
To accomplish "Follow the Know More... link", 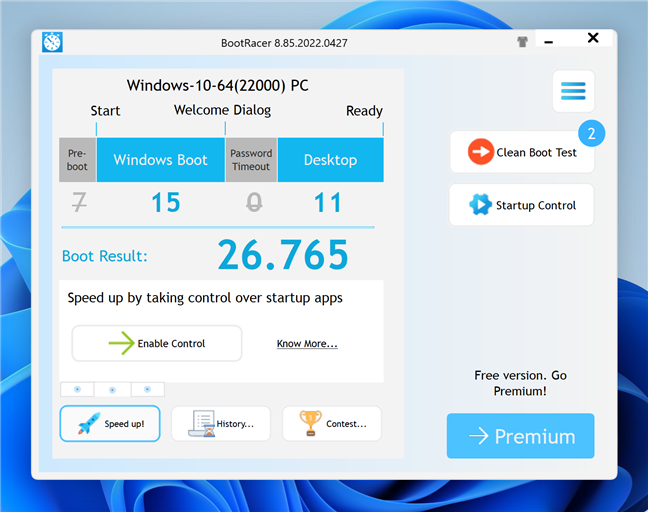I will (x=307, y=344).
